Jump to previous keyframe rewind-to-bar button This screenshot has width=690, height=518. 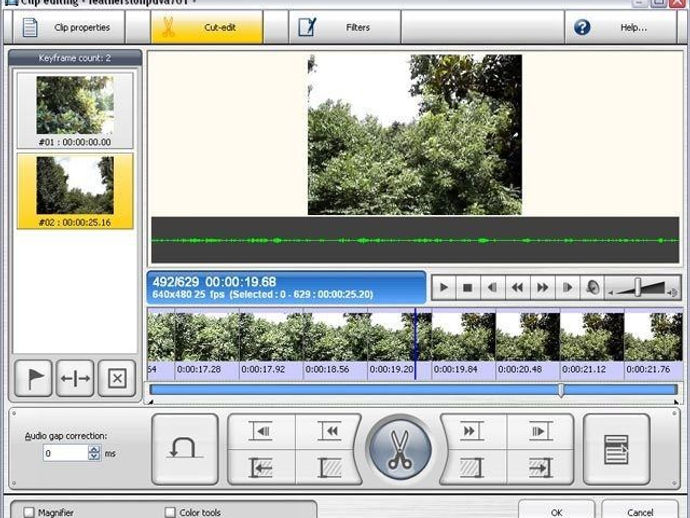[x=328, y=431]
